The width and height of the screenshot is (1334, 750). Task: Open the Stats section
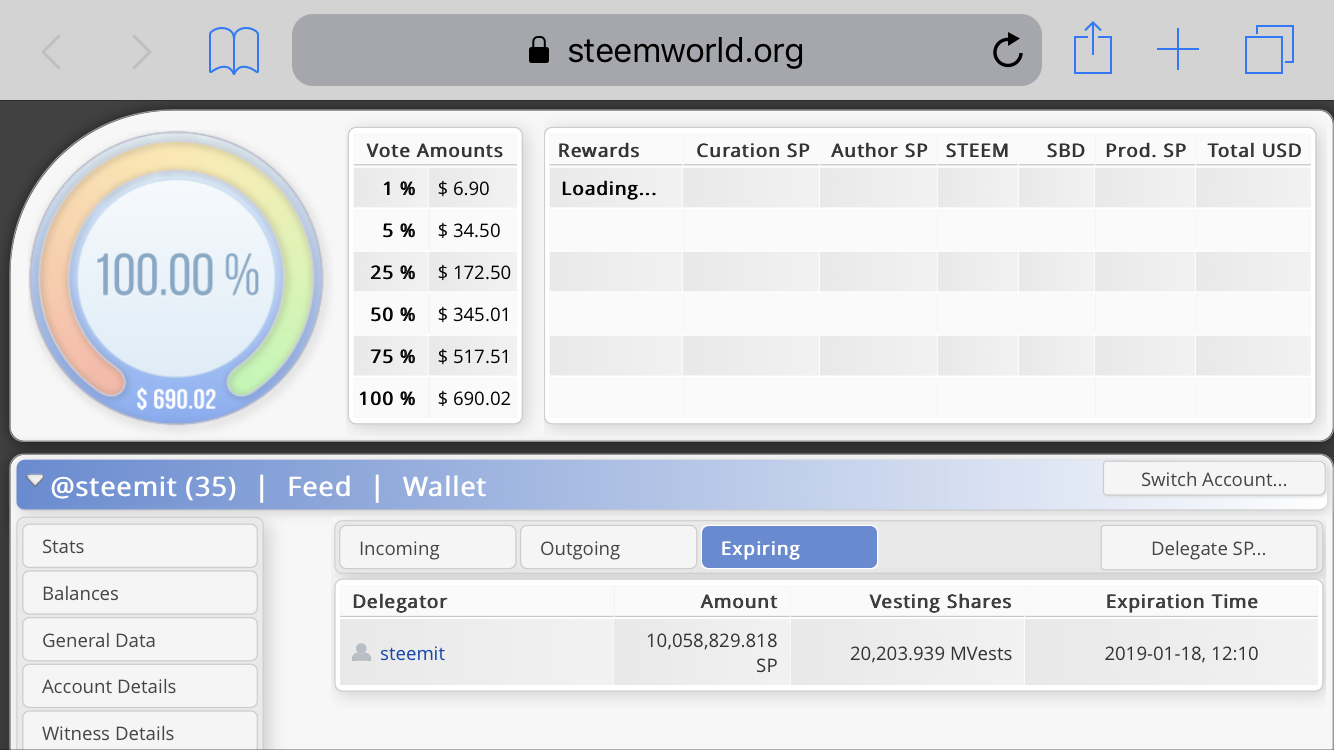click(140, 546)
